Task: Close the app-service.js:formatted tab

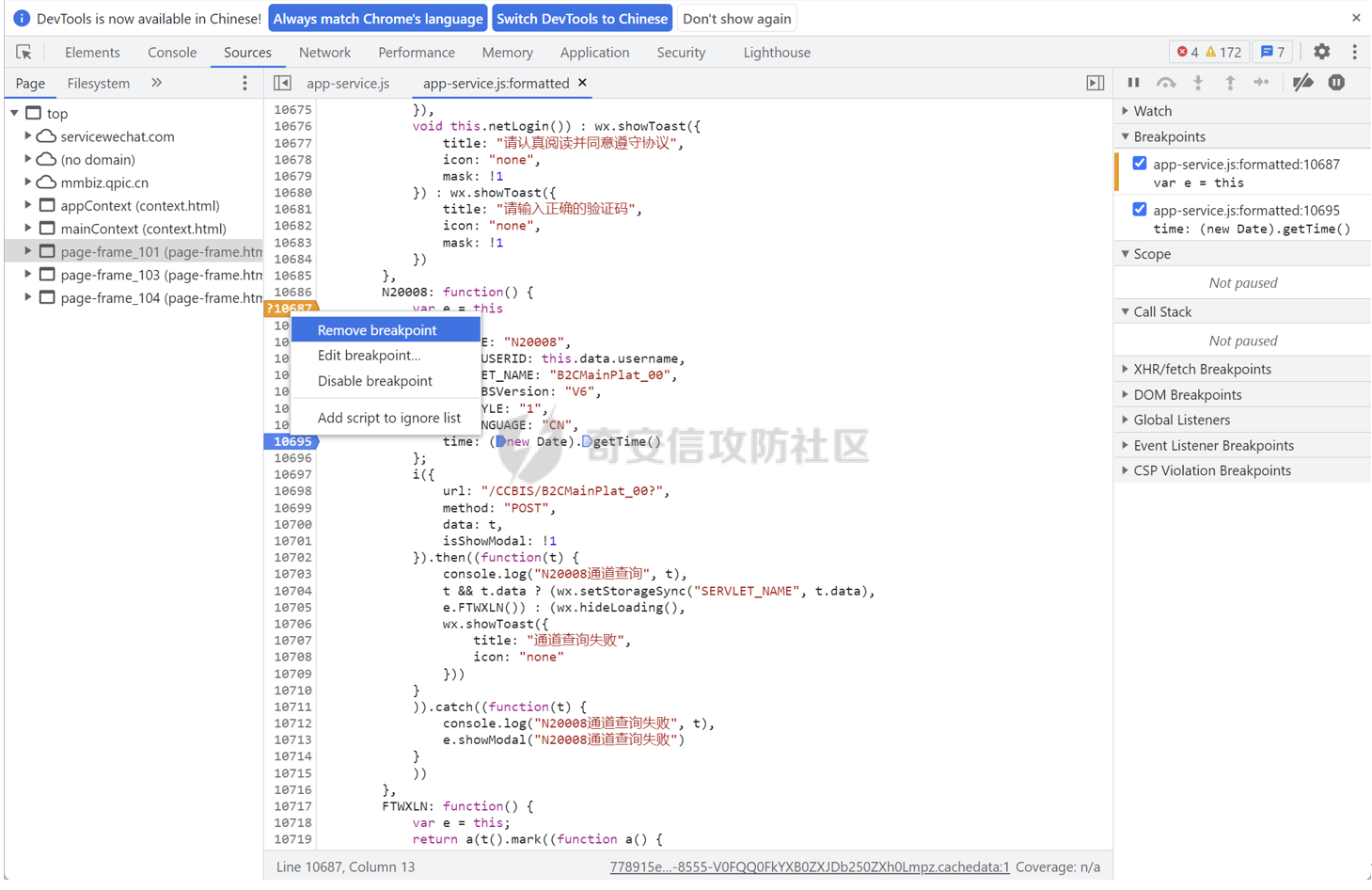Action: pyautogui.click(x=582, y=83)
